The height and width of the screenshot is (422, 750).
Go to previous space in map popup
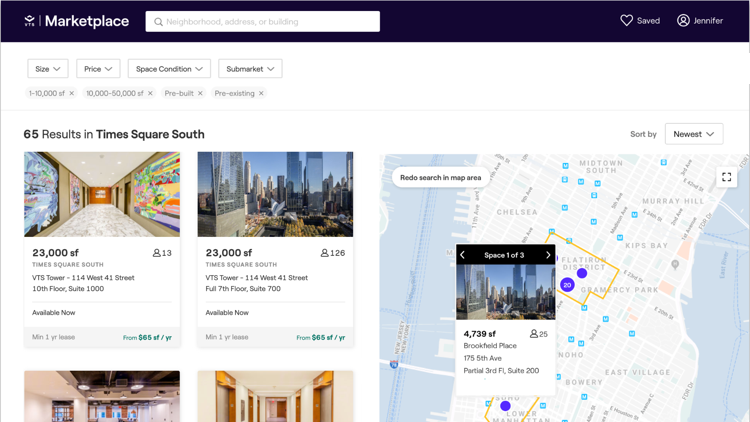pyautogui.click(x=463, y=255)
